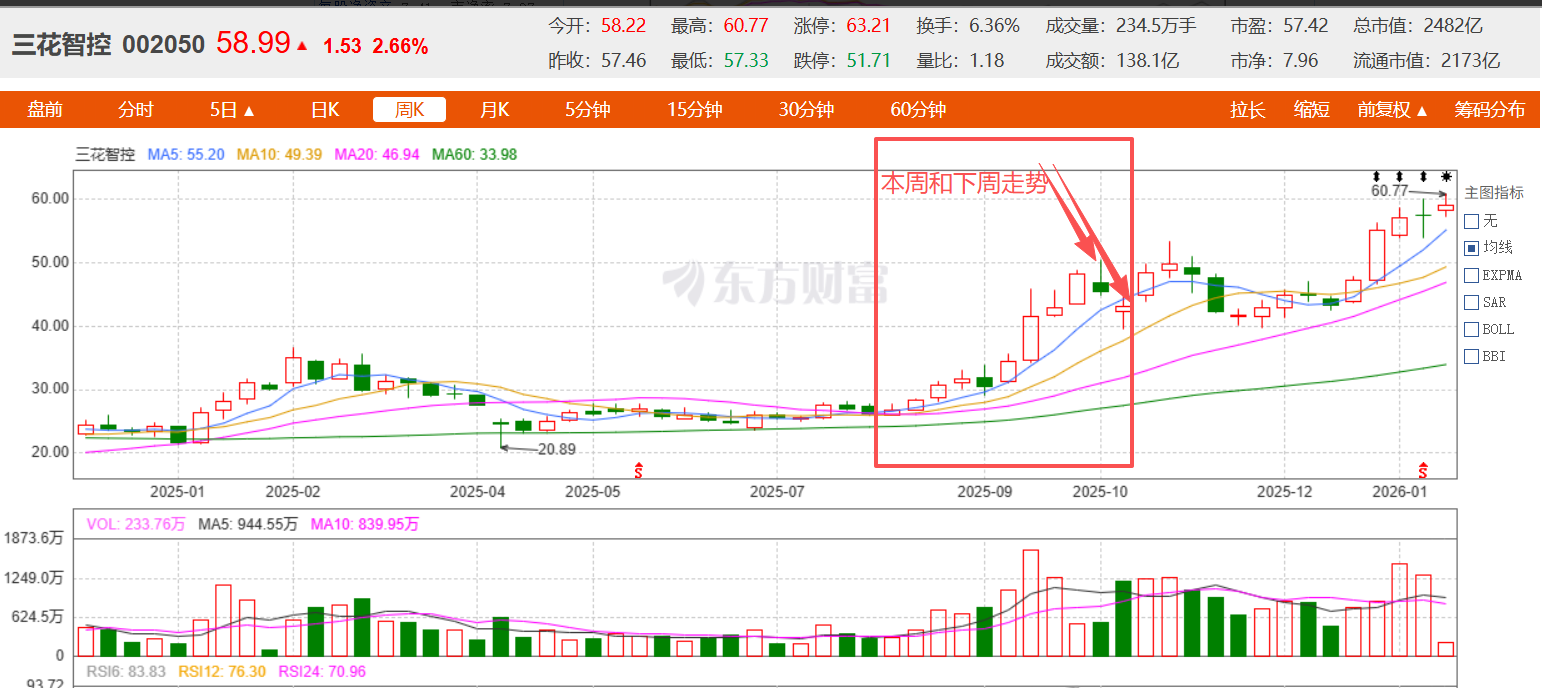Click 拉长 to stretch the chart

click(x=1248, y=110)
